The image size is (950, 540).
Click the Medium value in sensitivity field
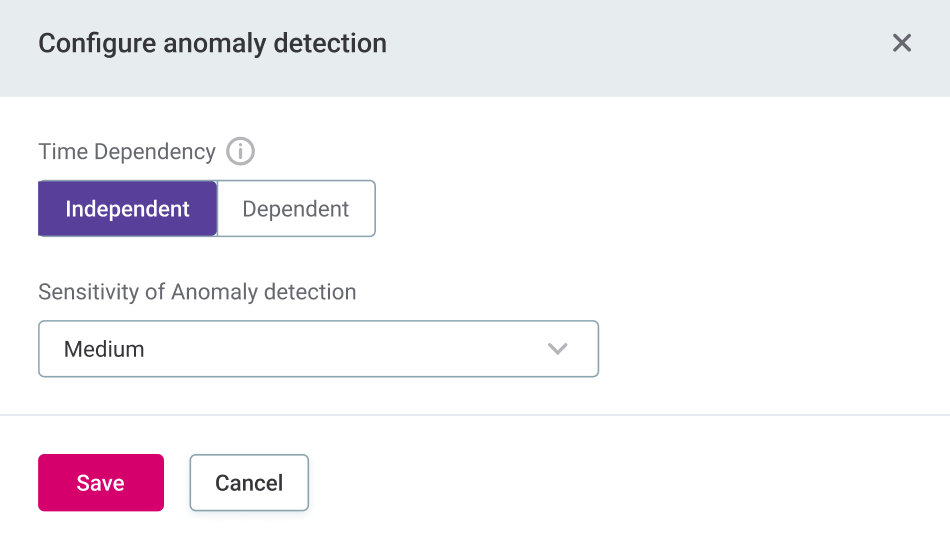(x=104, y=349)
